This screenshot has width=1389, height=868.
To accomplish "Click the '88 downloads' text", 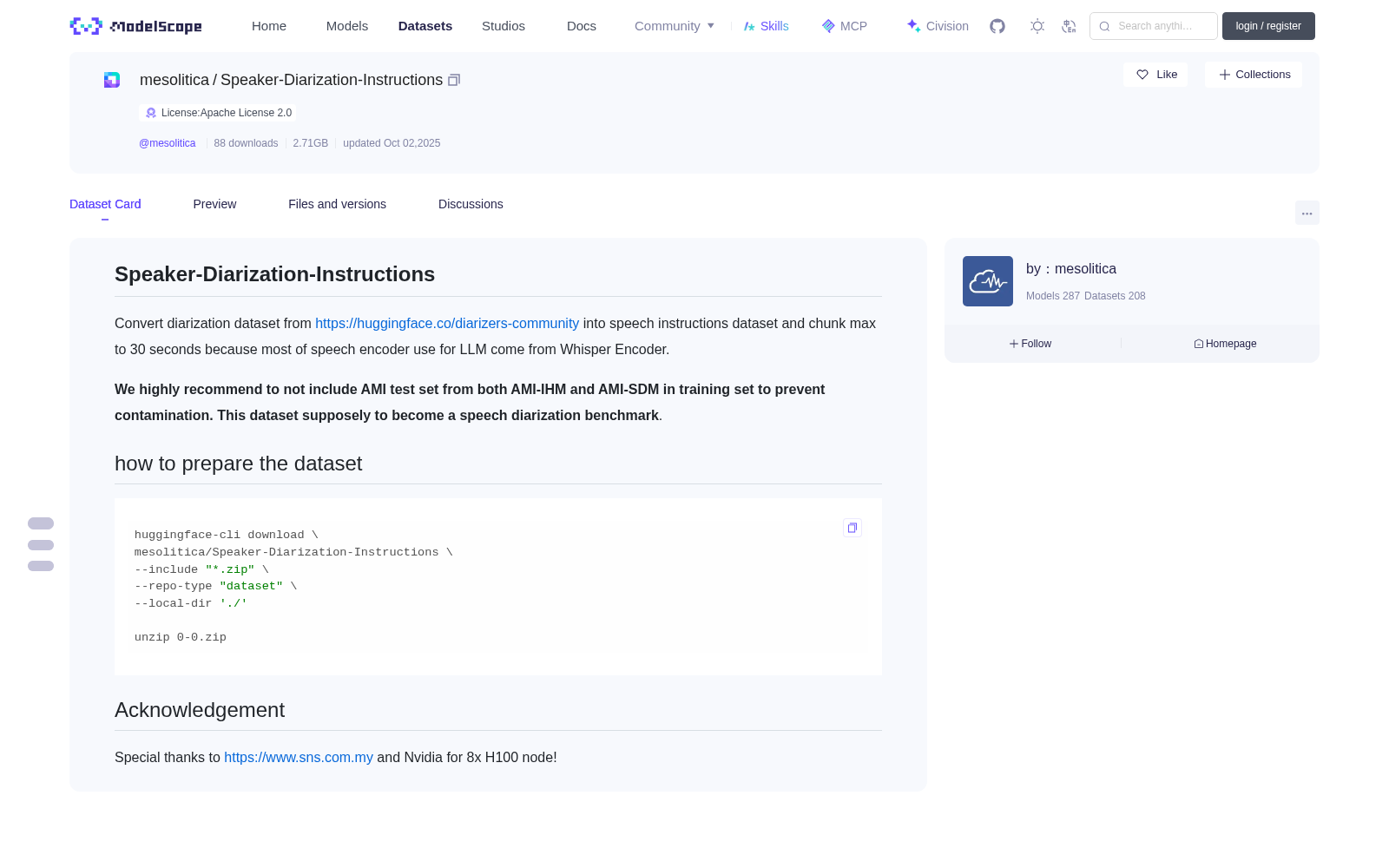I will (246, 143).
